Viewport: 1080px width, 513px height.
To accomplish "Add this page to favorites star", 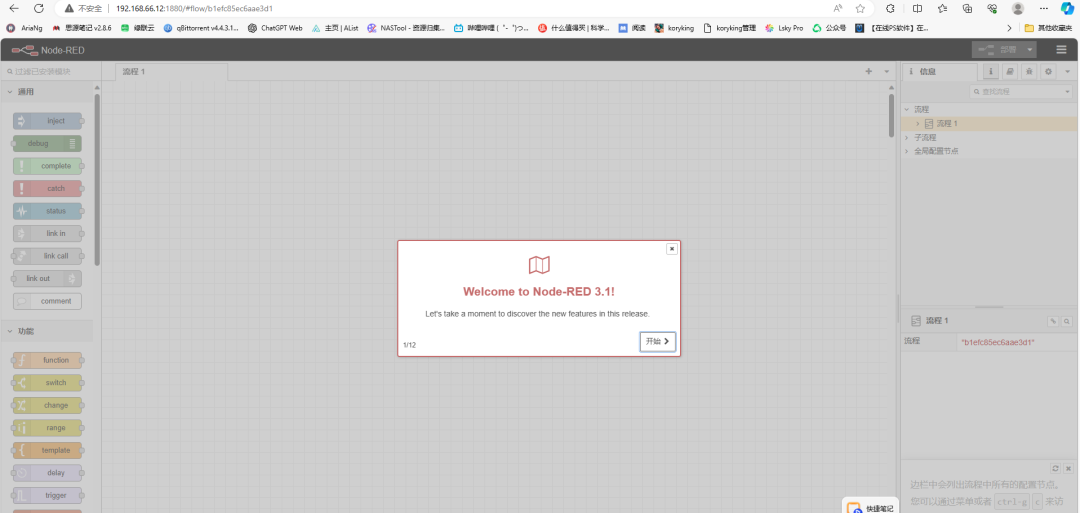I will tap(860, 8).
